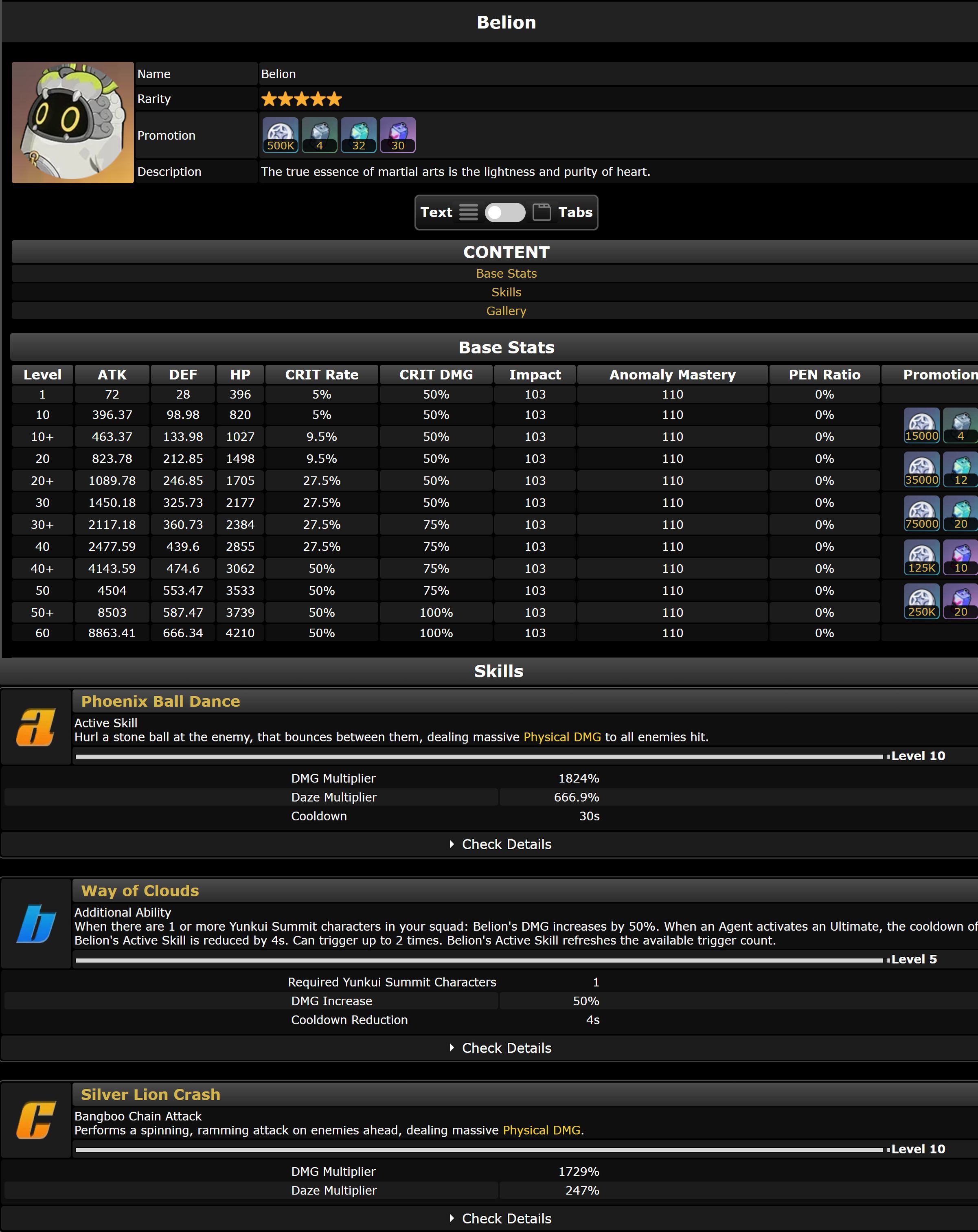Click the Cooldown 30s value
This screenshot has width=978, height=1232.
coord(589,816)
